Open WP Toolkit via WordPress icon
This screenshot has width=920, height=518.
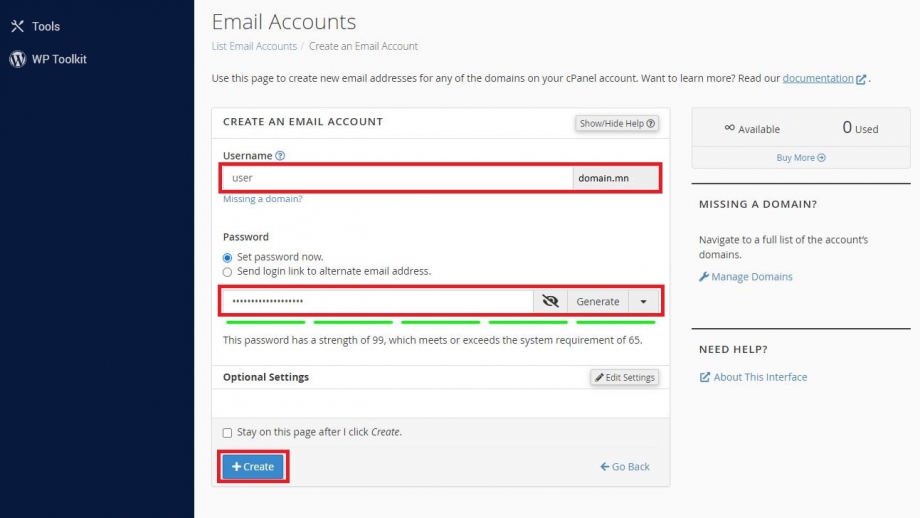point(18,59)
